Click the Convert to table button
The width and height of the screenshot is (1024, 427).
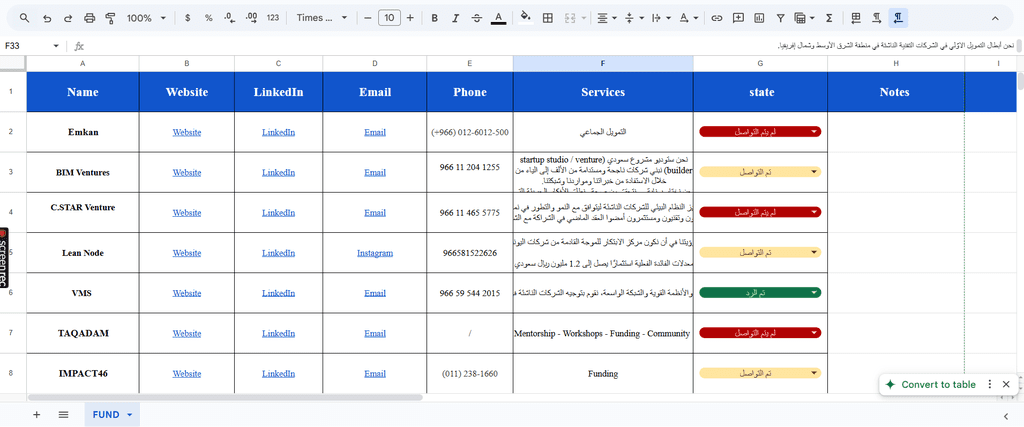pos(931,385)
